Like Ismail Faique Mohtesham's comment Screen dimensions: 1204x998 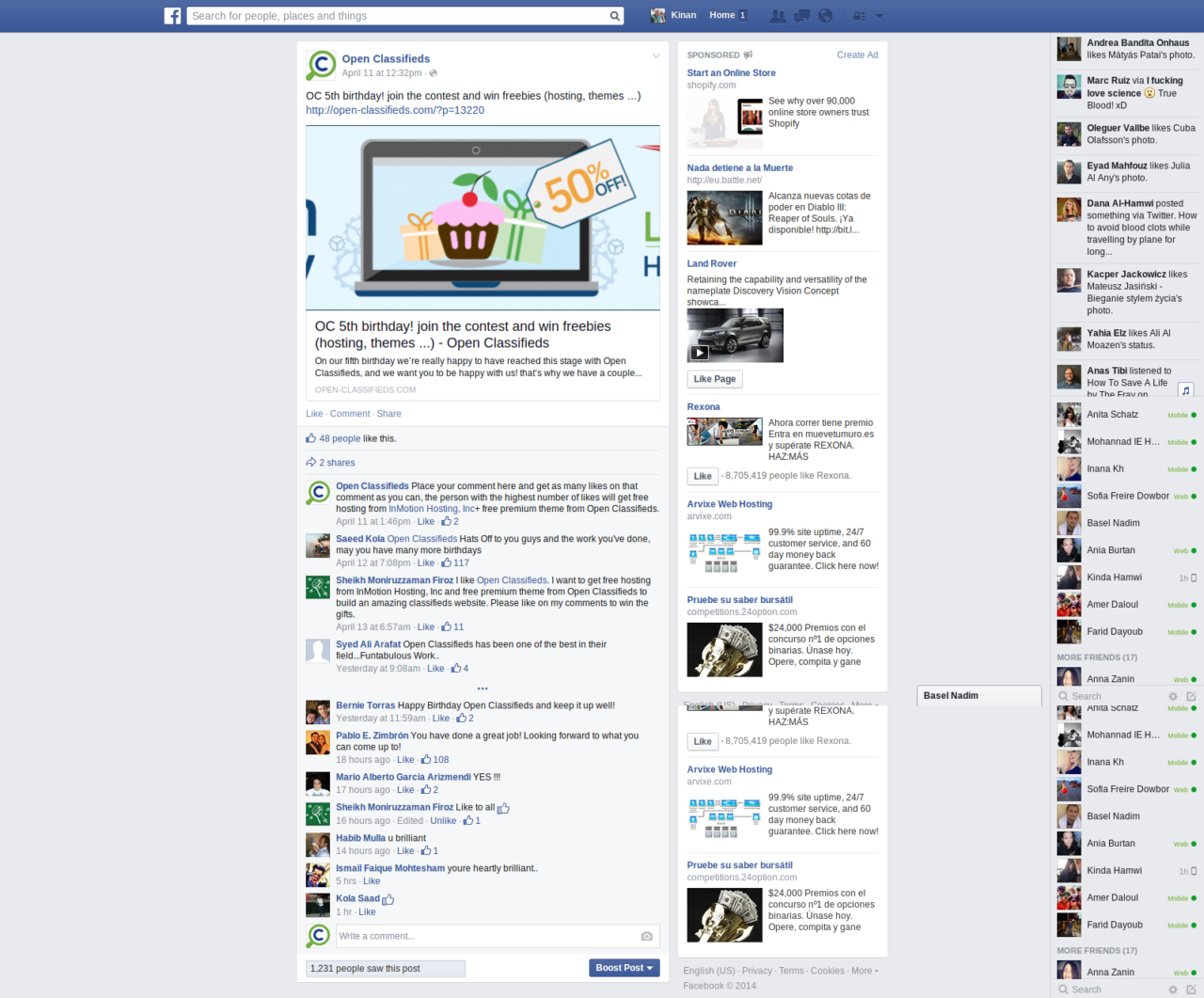pyautogui.click(x=372, y=880)
